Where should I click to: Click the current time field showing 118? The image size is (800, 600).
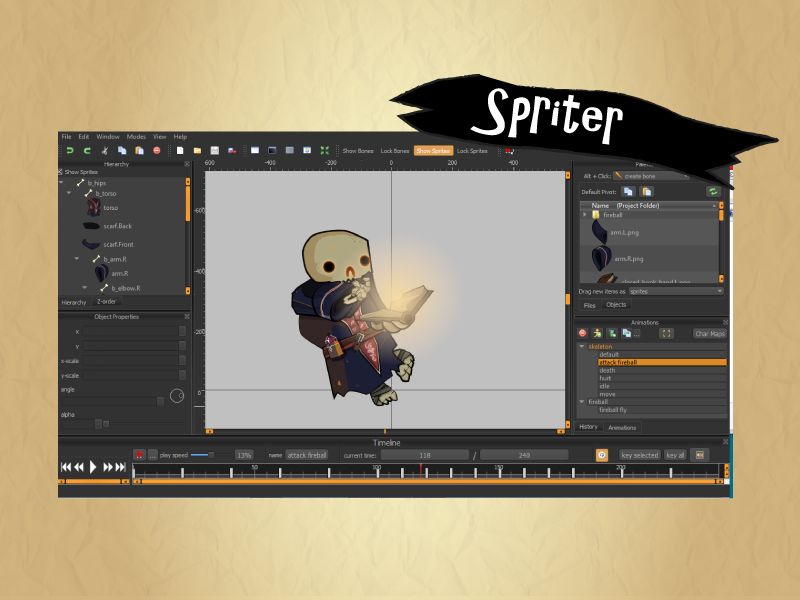[x=424, y=455]
